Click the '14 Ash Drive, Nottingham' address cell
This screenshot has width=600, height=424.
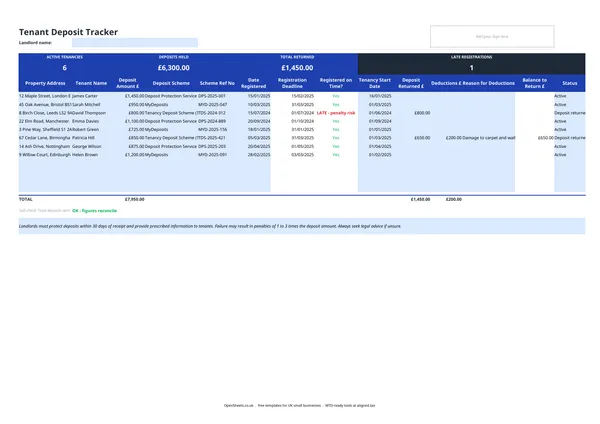click(x=45, y=146)
